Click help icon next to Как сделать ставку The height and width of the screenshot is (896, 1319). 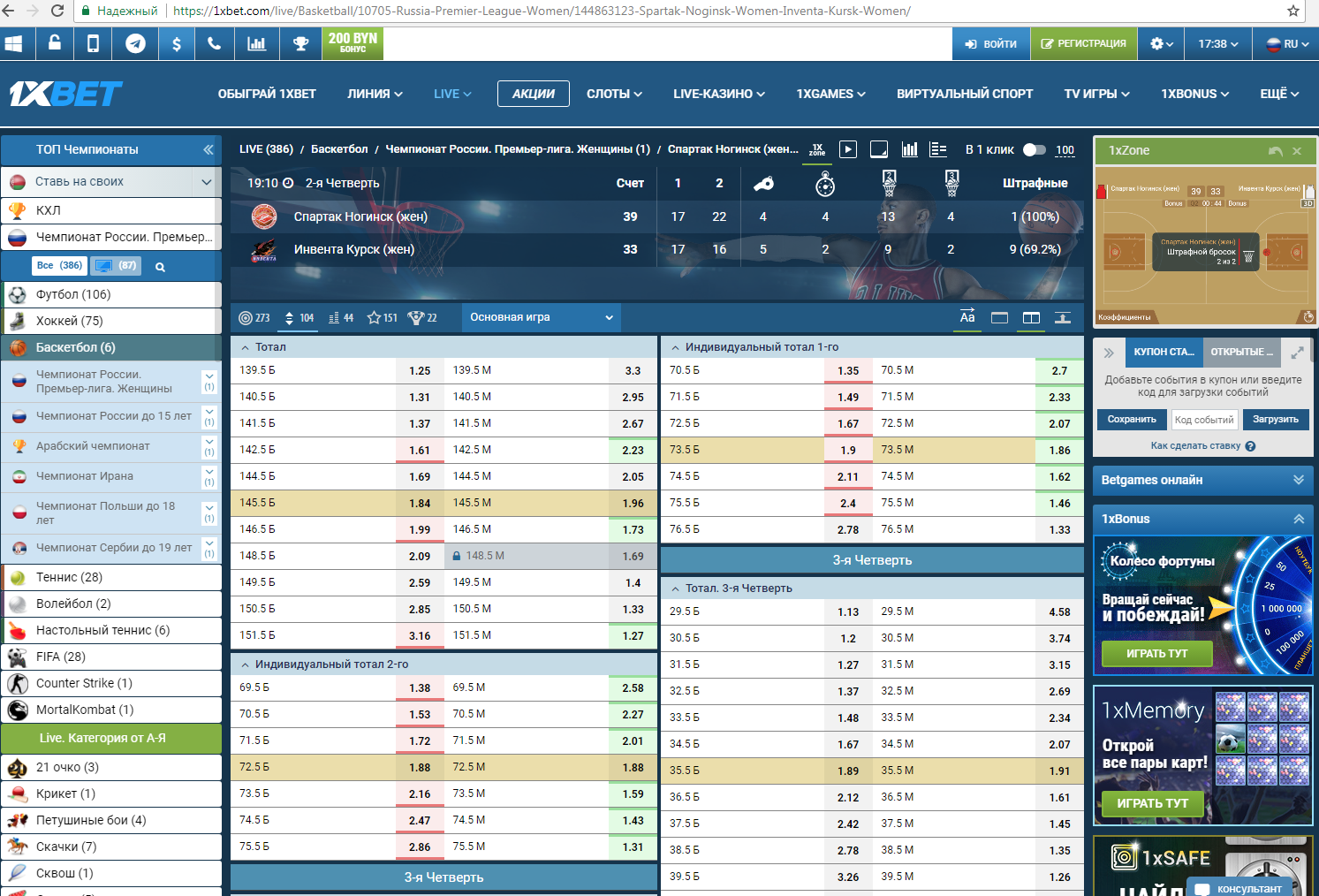(1250, 446)
